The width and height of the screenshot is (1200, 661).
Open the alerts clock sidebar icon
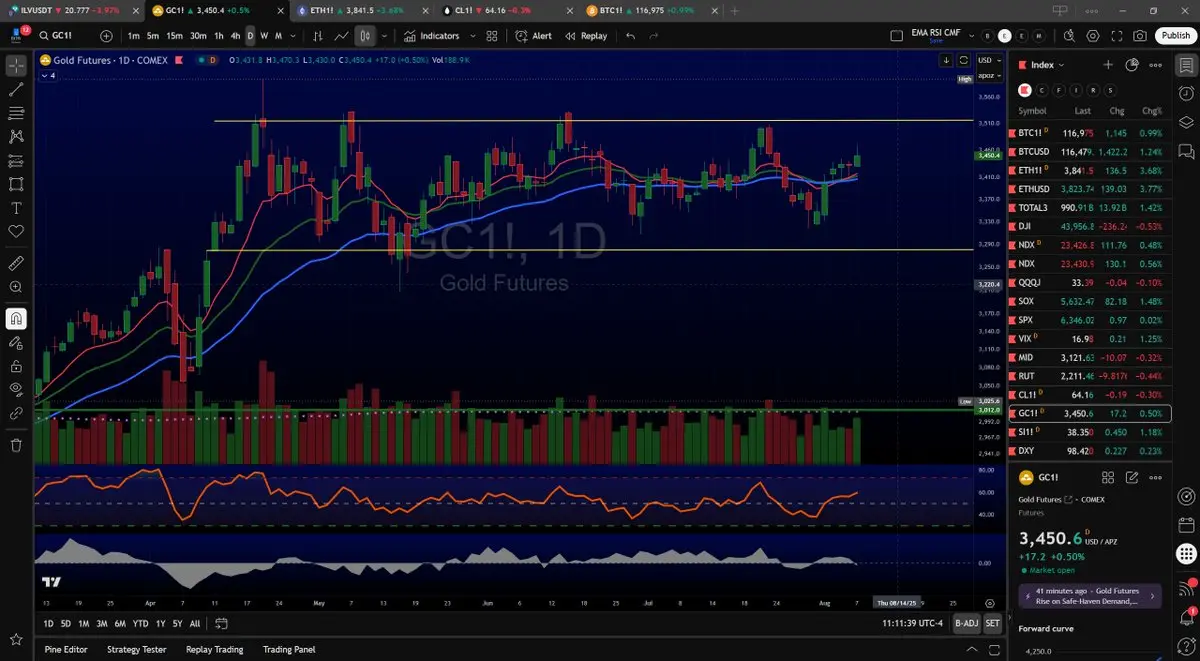tap(1186, 94)
